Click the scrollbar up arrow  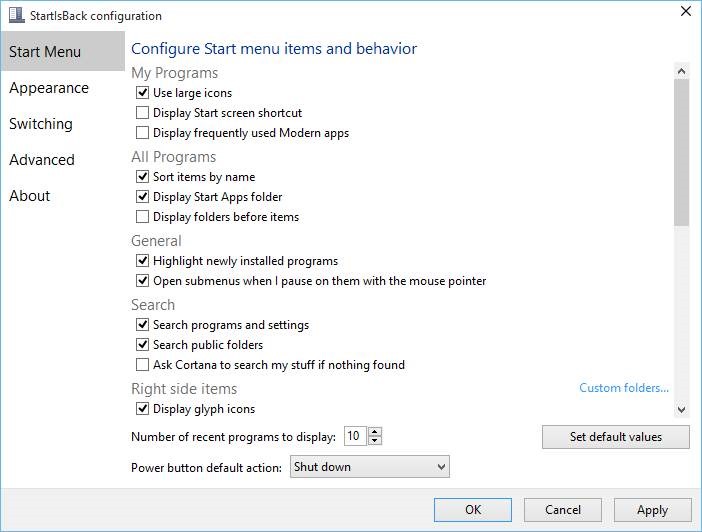(x=681, y=71)
